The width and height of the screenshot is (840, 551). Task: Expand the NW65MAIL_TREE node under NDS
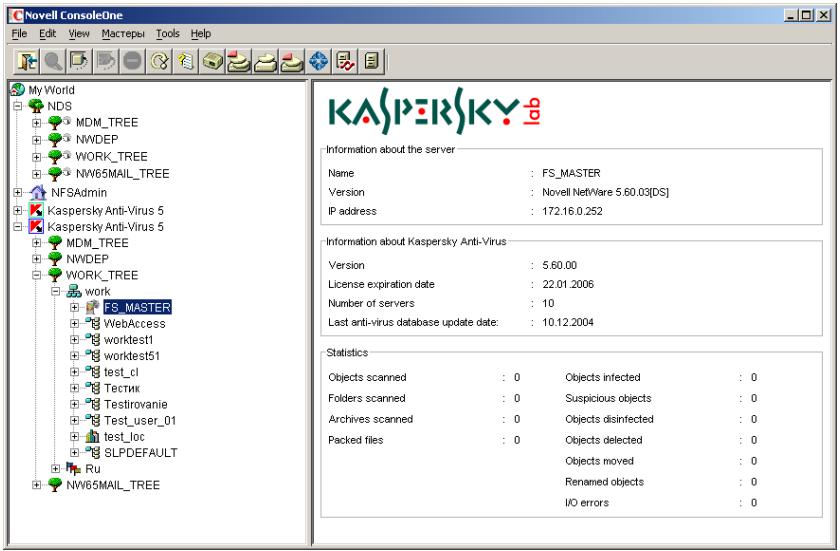tap(36, 174)
